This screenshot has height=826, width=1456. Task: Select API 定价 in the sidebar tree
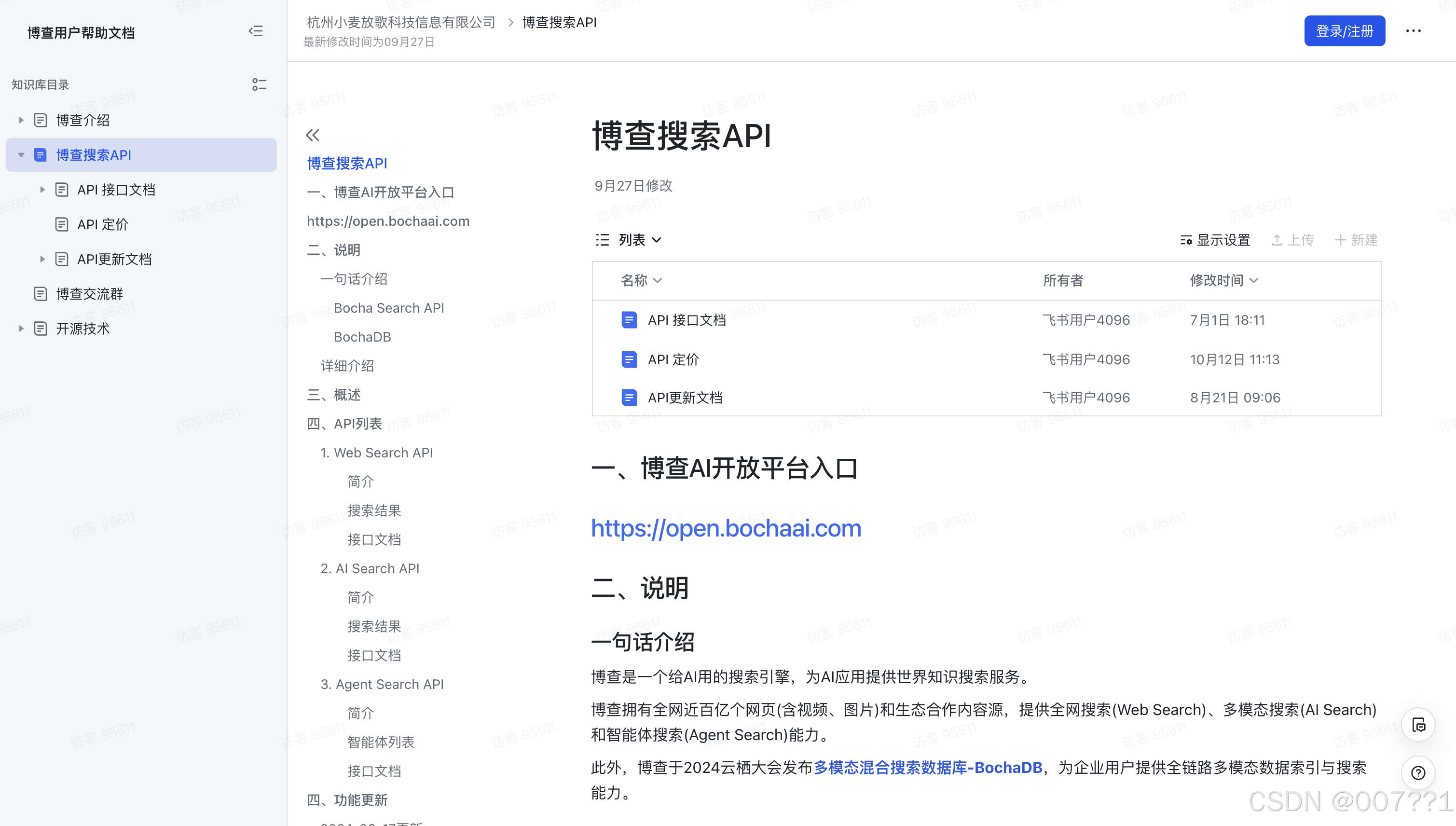(103, 225)
